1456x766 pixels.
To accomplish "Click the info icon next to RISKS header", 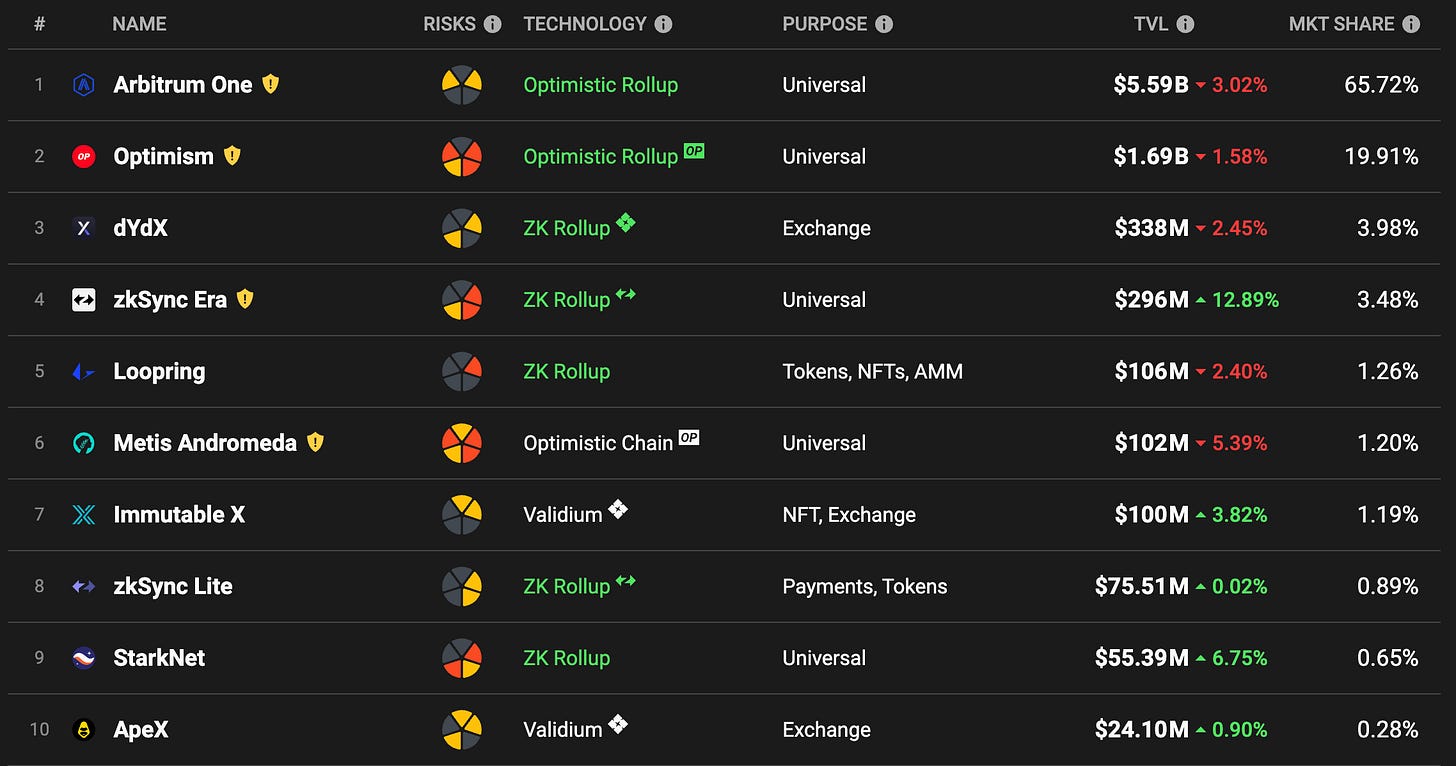I will 492,24.
